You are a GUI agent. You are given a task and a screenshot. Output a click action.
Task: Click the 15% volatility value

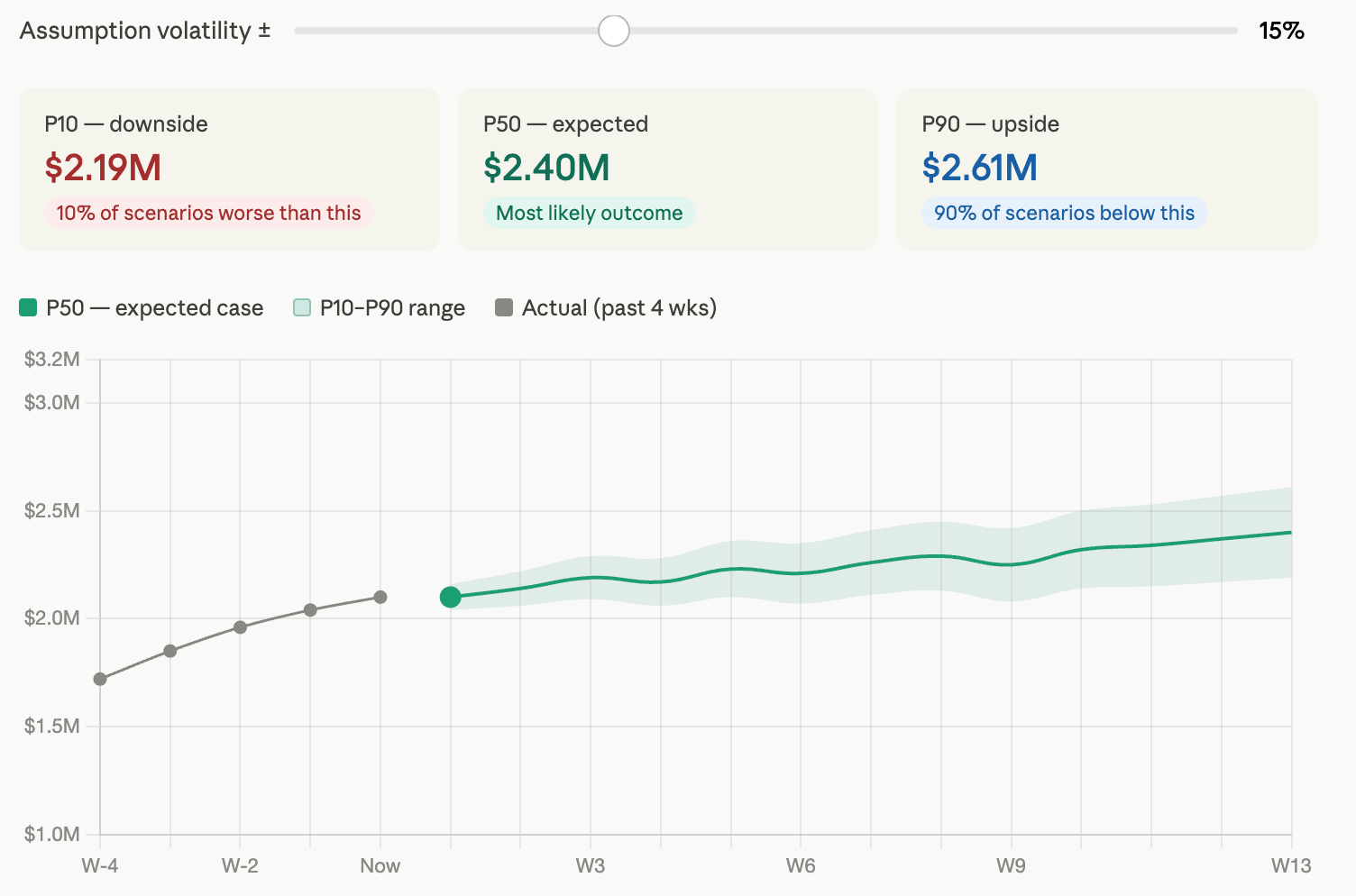1281,31
